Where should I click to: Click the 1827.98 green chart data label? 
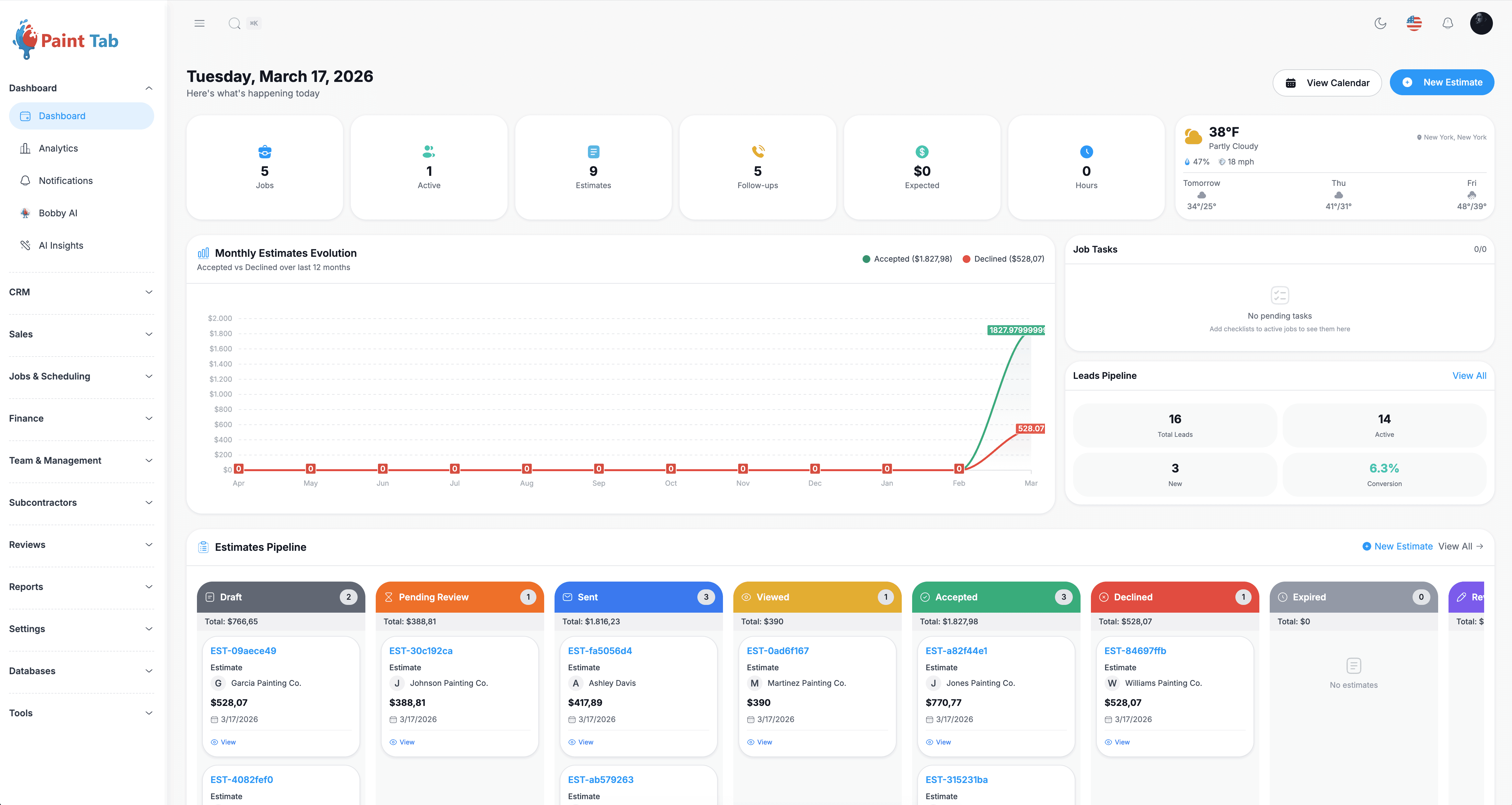pyautogui.click(x=1017, y=330)
